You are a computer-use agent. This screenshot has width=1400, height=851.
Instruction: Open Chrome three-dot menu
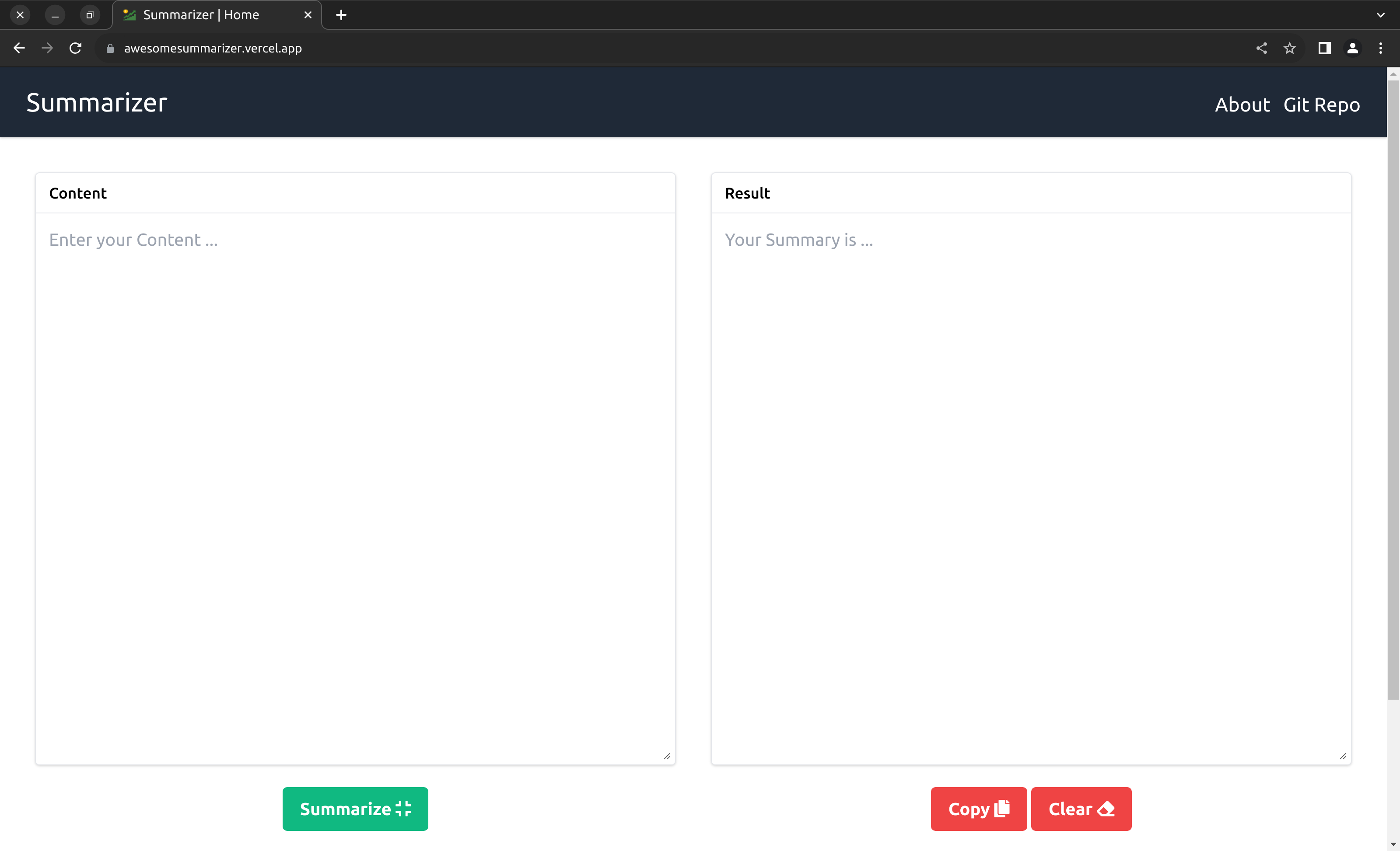pos(1381,48)
